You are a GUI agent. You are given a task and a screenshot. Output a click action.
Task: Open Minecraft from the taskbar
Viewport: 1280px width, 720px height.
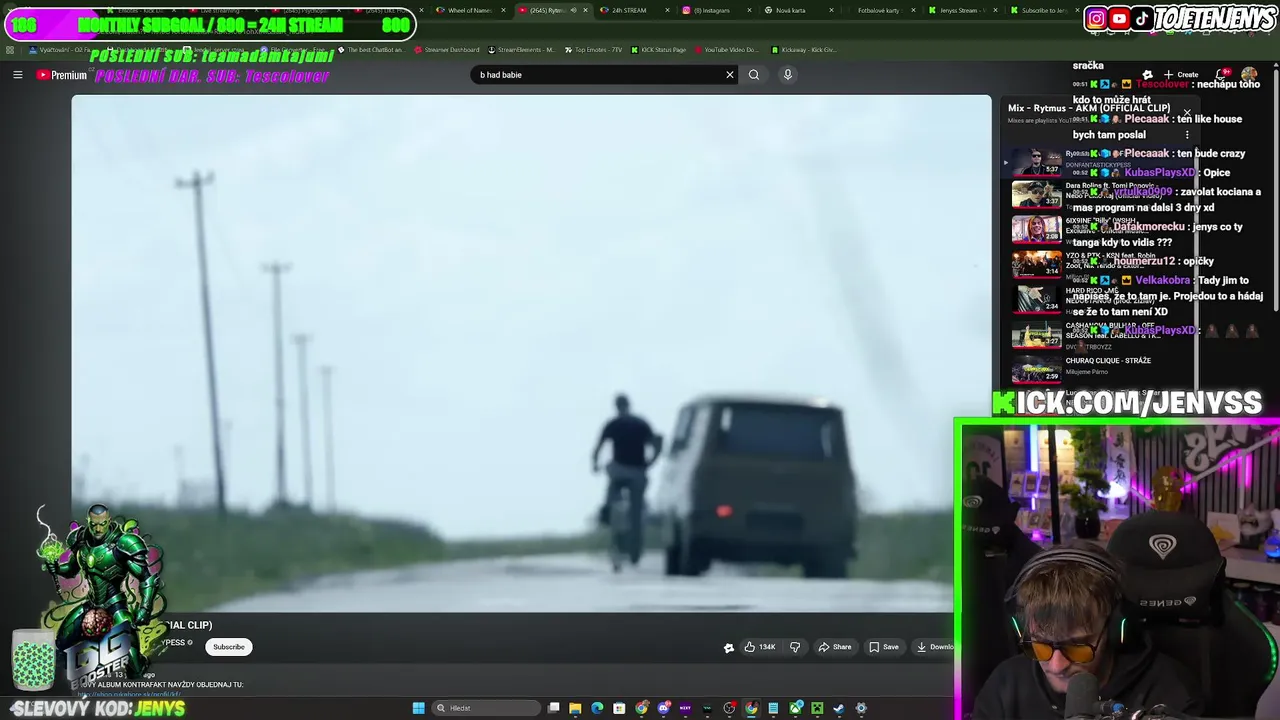click(x=817, y=708)
